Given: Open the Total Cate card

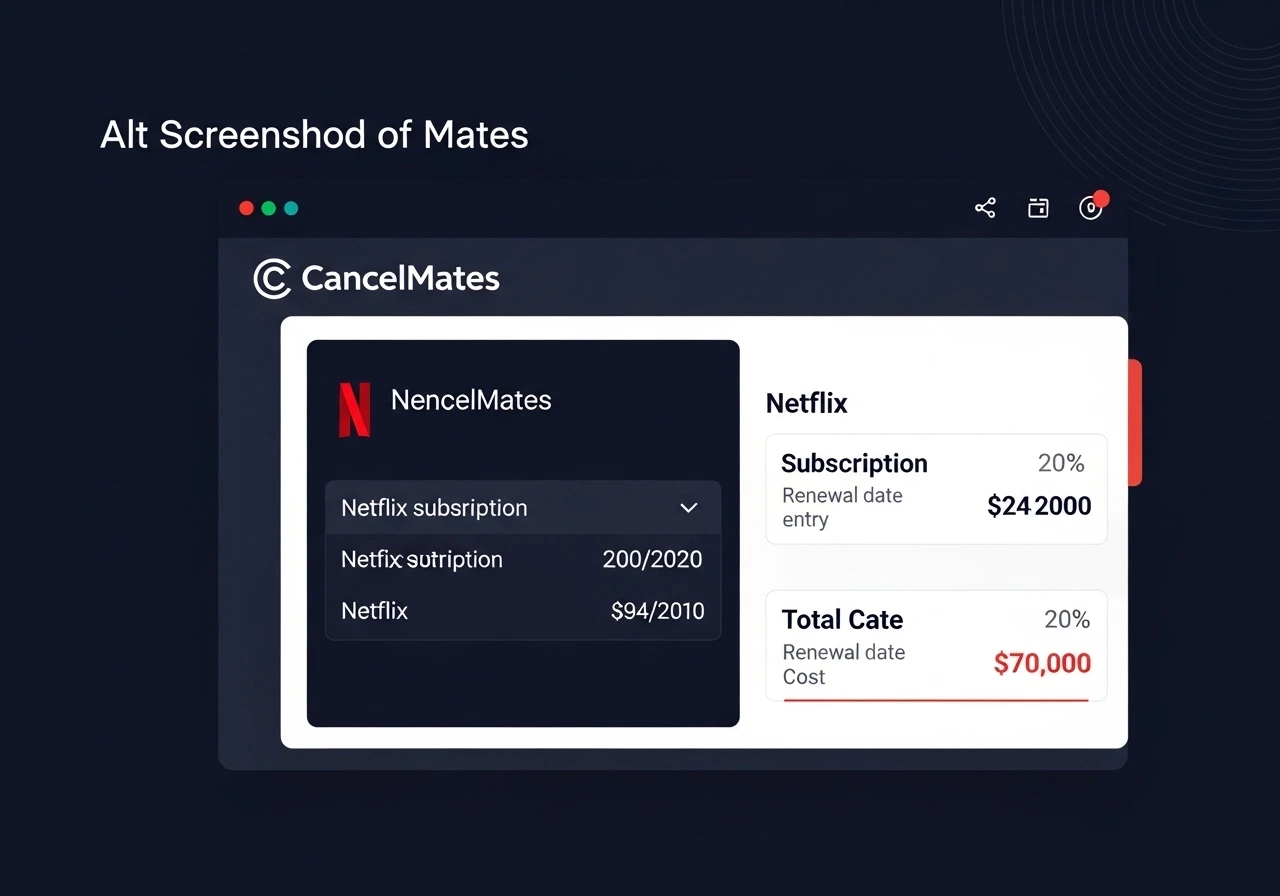Looking at the screenshot, I should point(936,646).
